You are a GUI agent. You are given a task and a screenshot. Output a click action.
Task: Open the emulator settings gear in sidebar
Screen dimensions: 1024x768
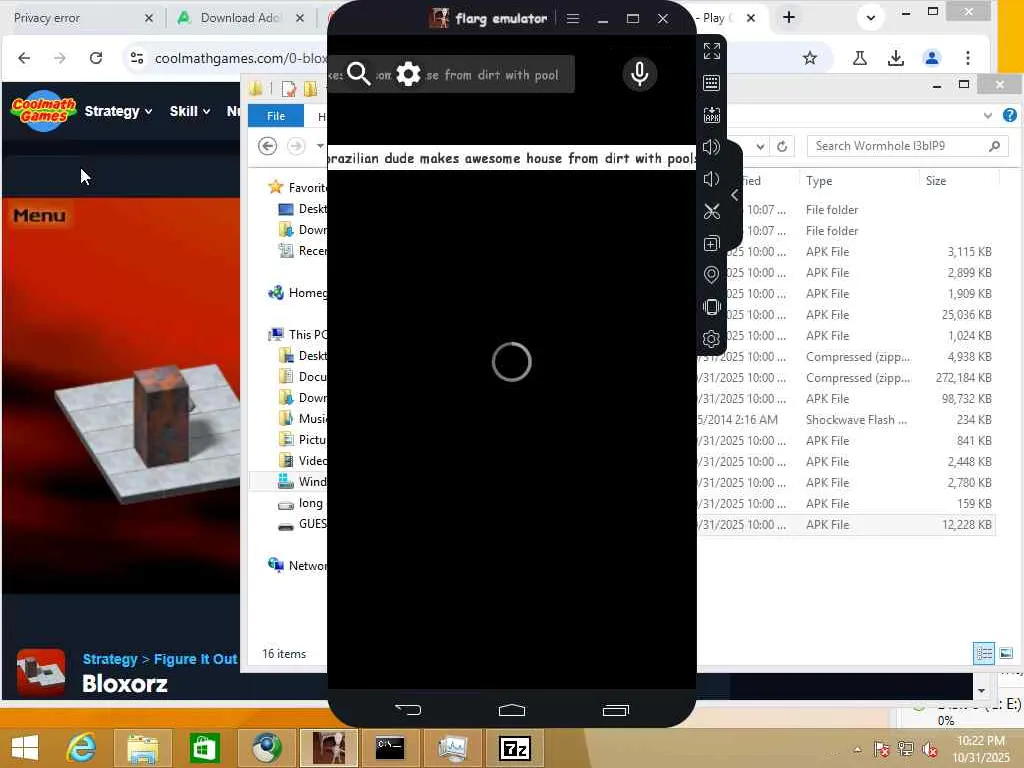[711, 339]
